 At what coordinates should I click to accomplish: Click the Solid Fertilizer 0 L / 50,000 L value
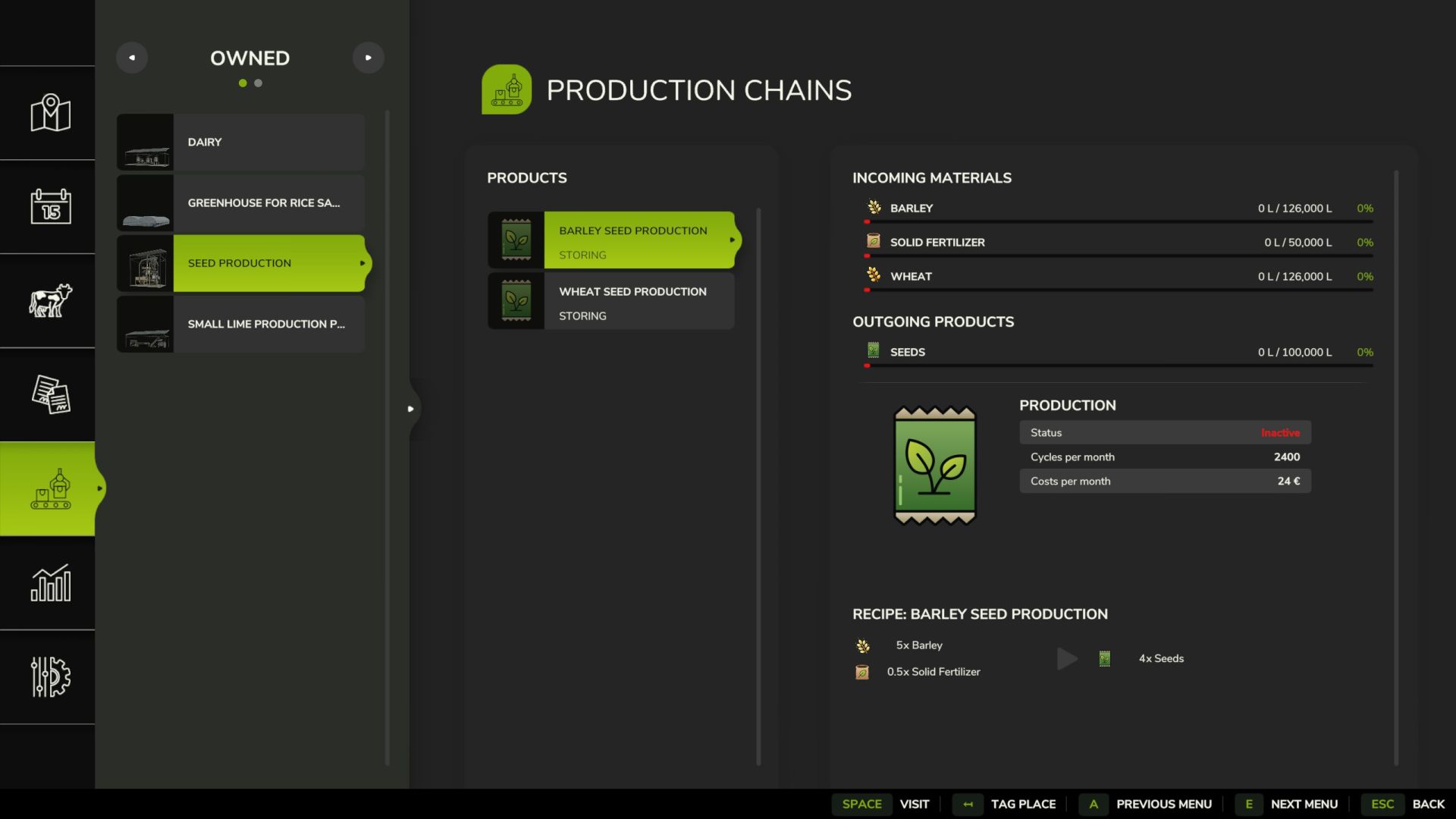[x=1298, y=242]
